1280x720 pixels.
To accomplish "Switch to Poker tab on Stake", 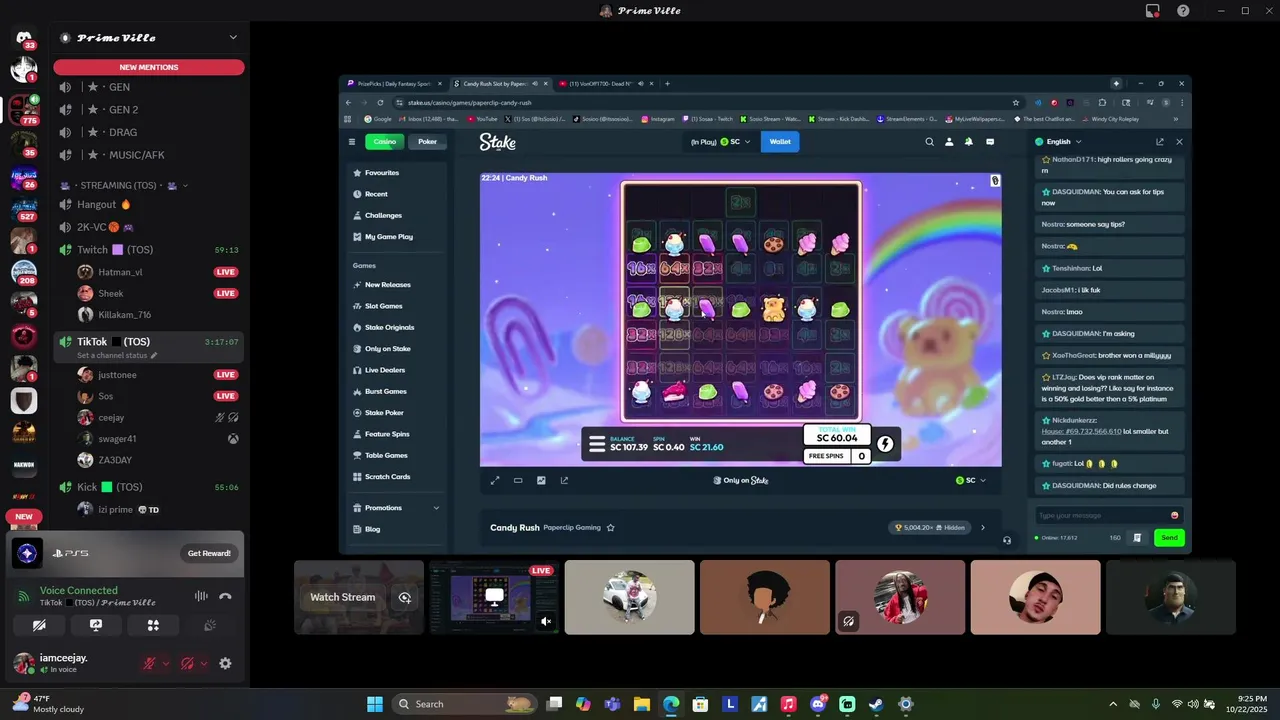I will click(x=427, y=142).
